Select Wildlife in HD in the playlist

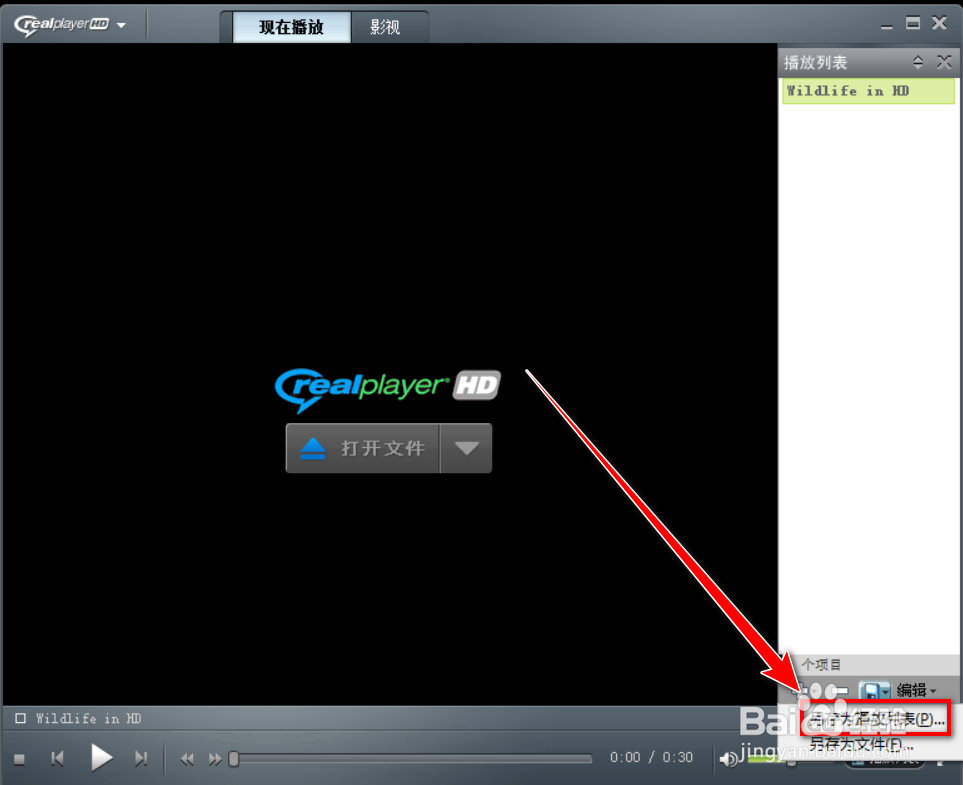point(868,91)
